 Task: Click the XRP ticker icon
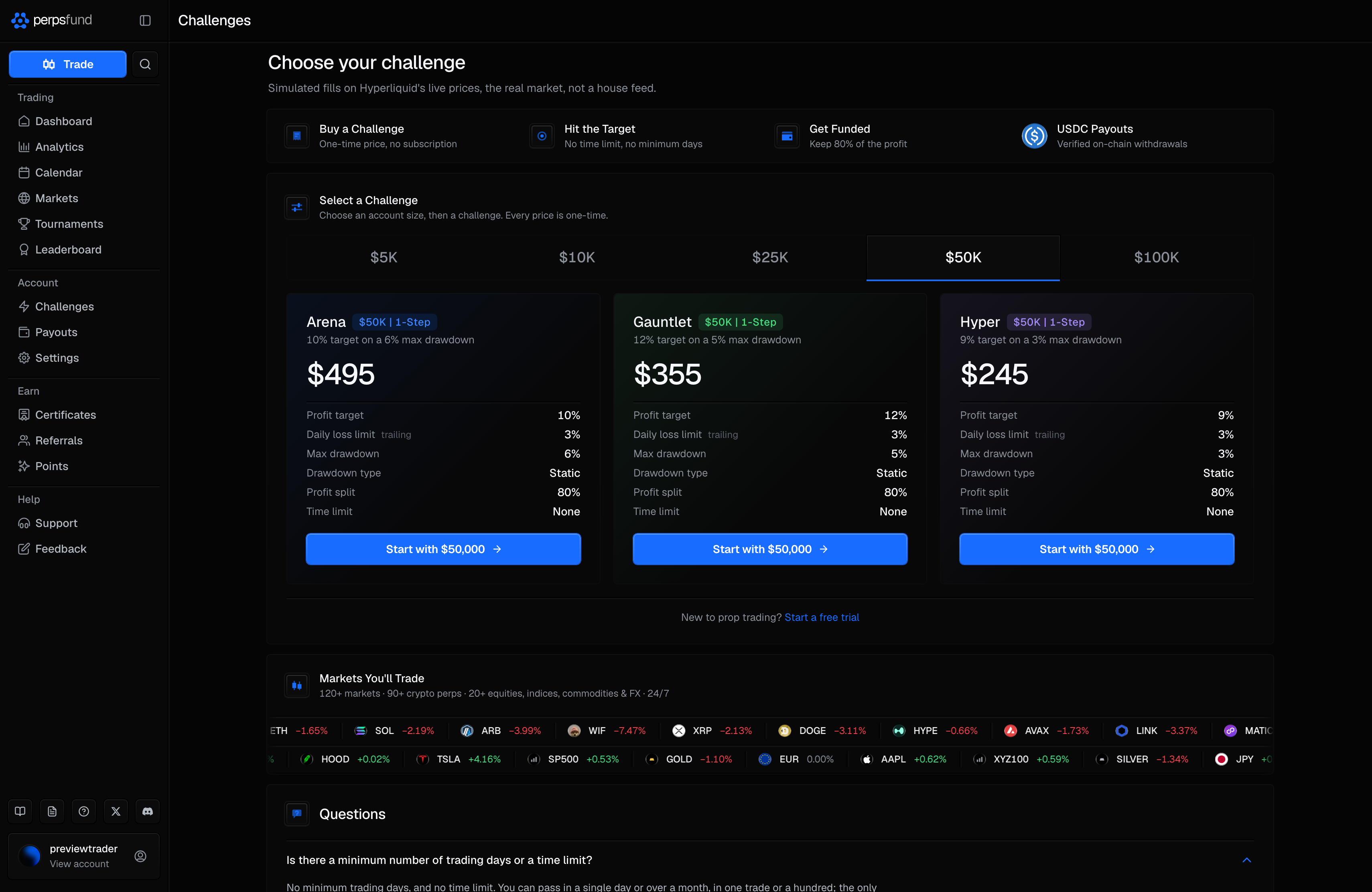point(678,731)
